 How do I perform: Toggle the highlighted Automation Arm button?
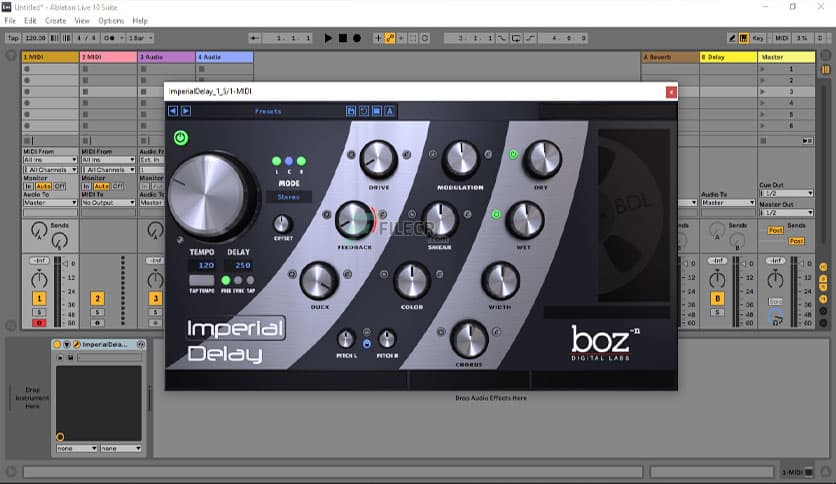[390, 38]
